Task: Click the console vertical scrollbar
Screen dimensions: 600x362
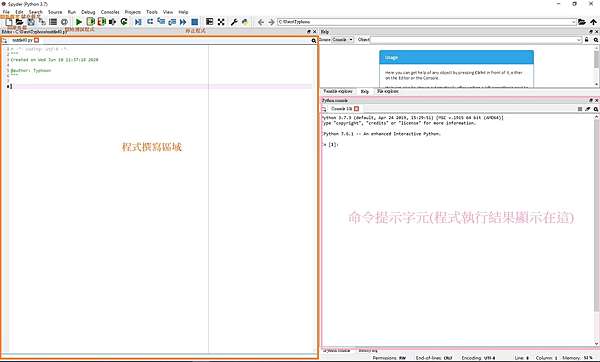Action: 596,230
